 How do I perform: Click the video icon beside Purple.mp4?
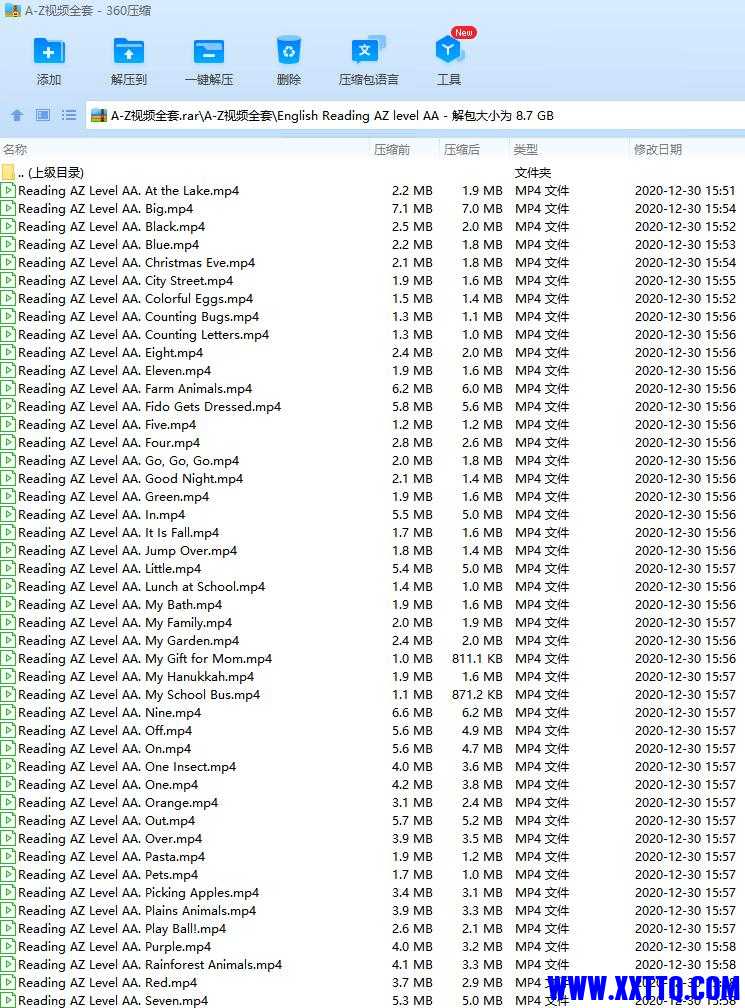pyautogui.click(x=8, y=946)
